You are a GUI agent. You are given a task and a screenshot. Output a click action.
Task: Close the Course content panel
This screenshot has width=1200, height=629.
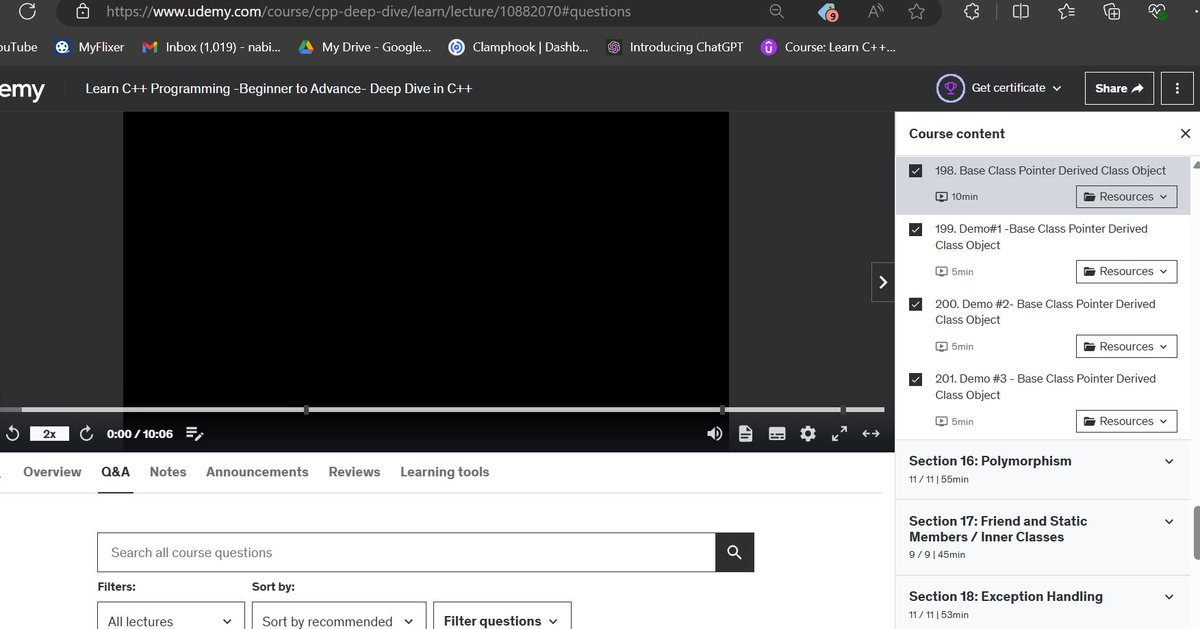click(x=1186, y=134)
